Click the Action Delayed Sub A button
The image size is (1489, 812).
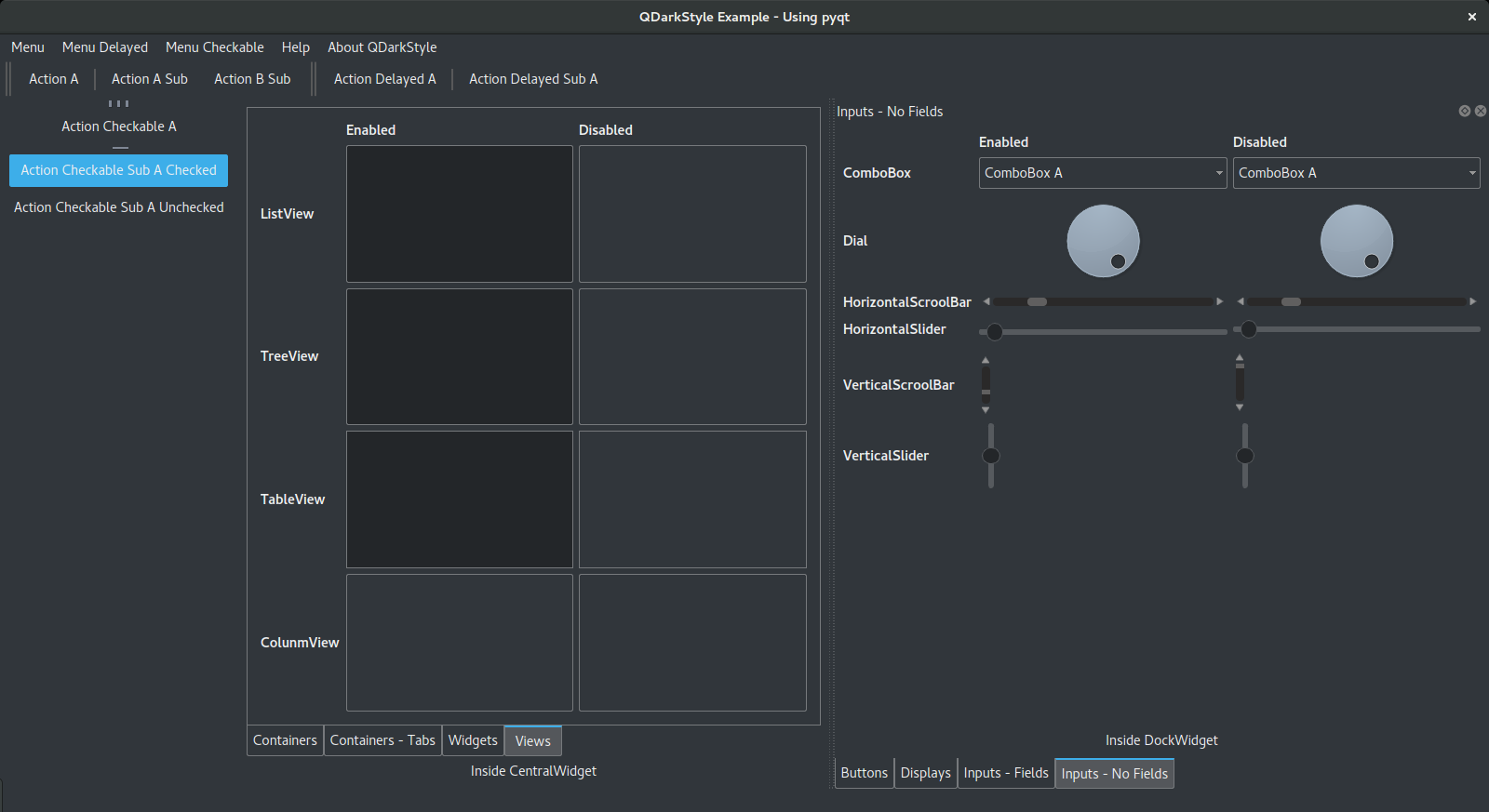(x=533, y=79)
